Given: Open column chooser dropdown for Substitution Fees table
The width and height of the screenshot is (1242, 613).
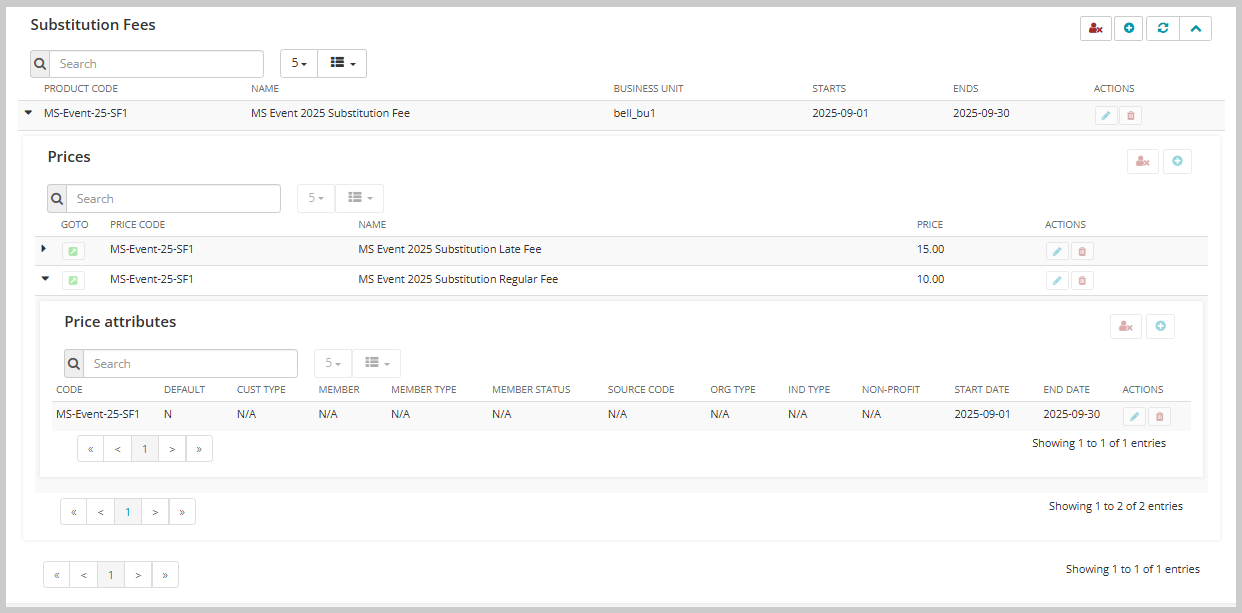Looking at the screenshot, I should click(342, 64).
